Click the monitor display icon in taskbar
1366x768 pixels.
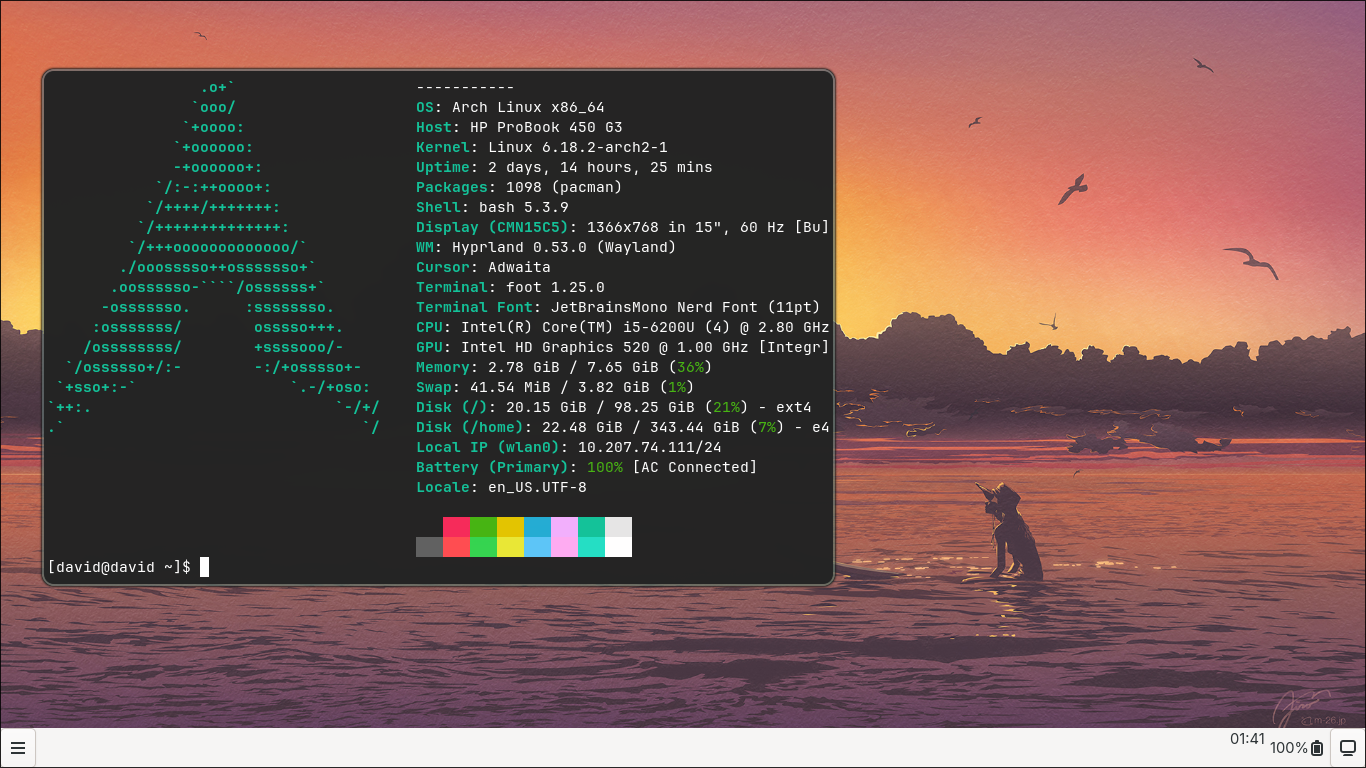(1347, 748)
